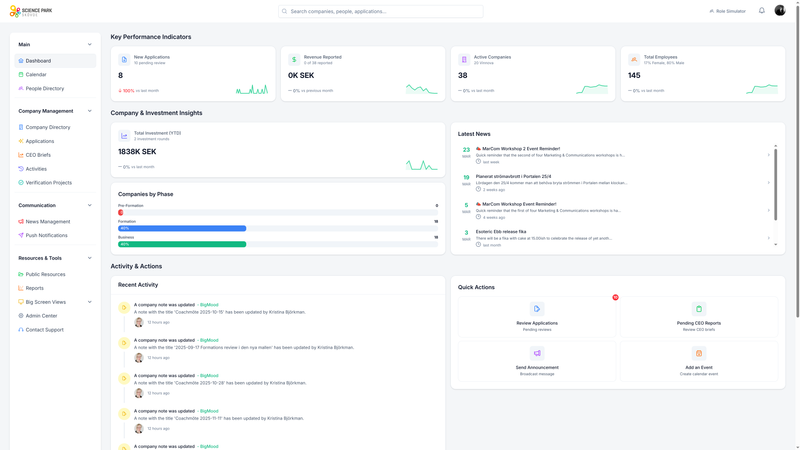
Task: Click the search companies input field
Action: tap(380, 11)
